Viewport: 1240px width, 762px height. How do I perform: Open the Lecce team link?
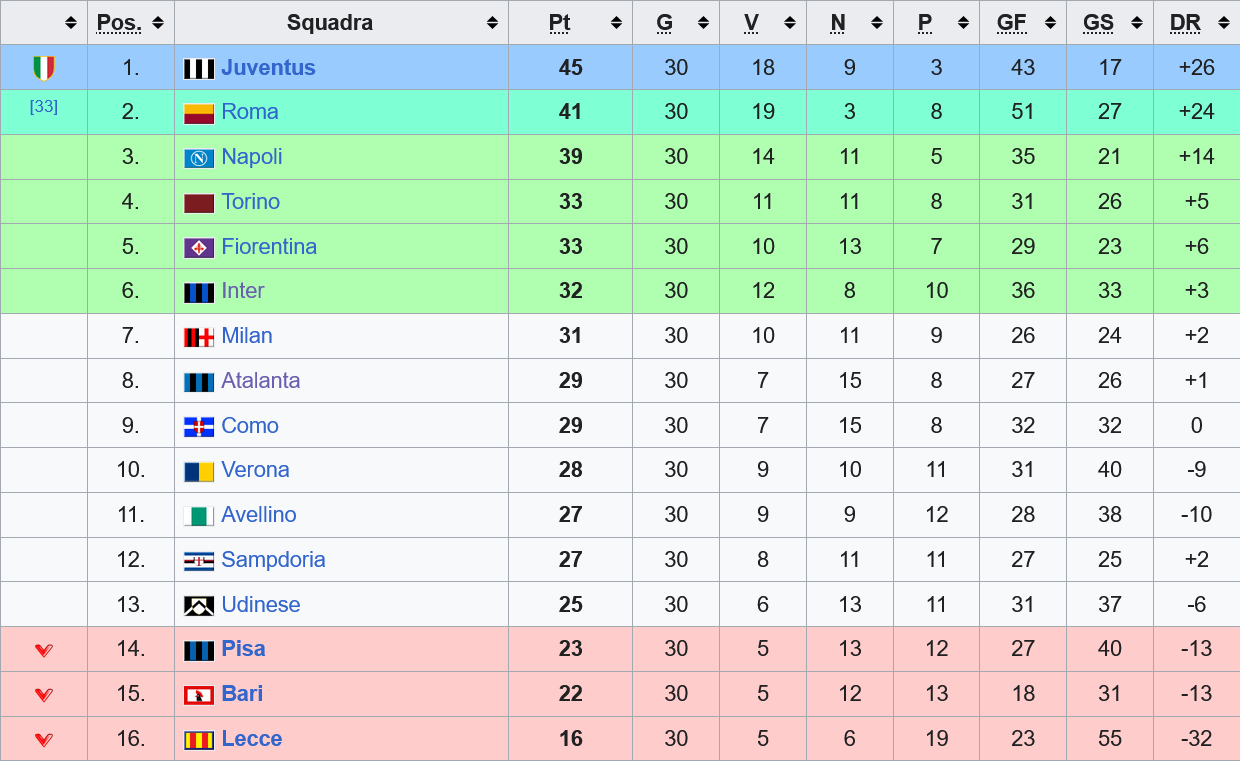pyautogui.click(x=252, y=739)
